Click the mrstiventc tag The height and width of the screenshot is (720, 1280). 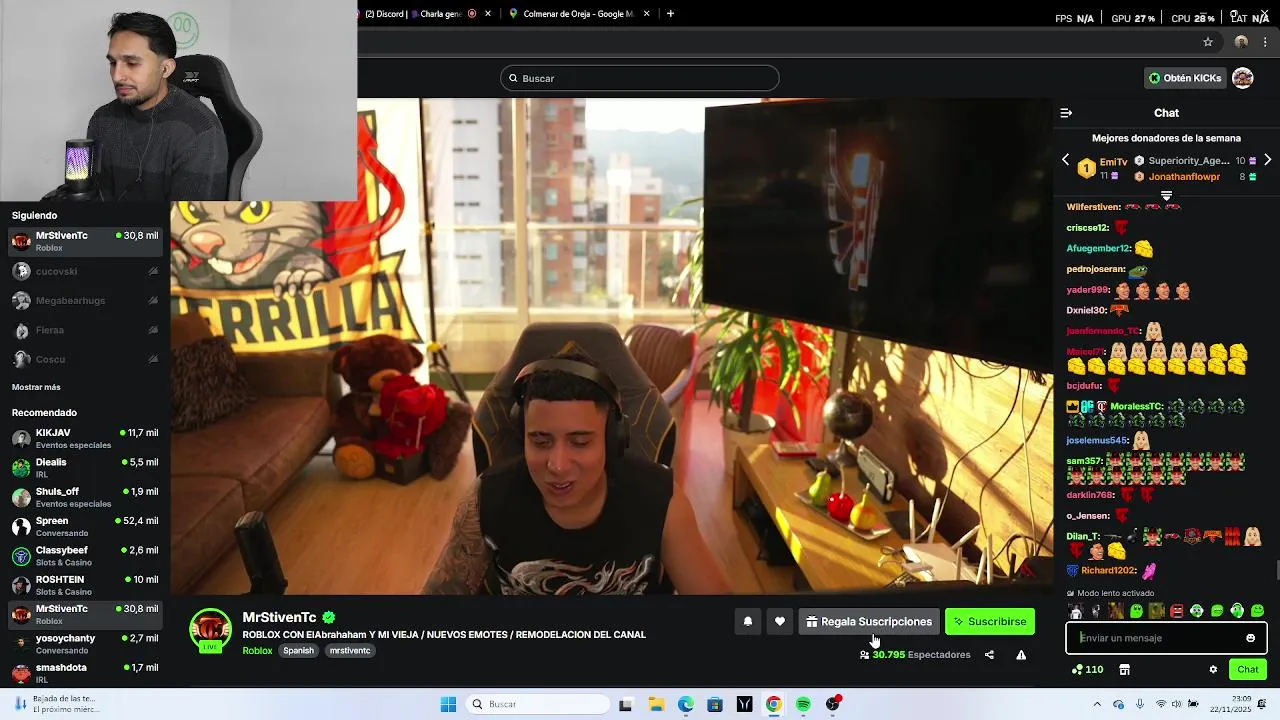click(350, 651)
